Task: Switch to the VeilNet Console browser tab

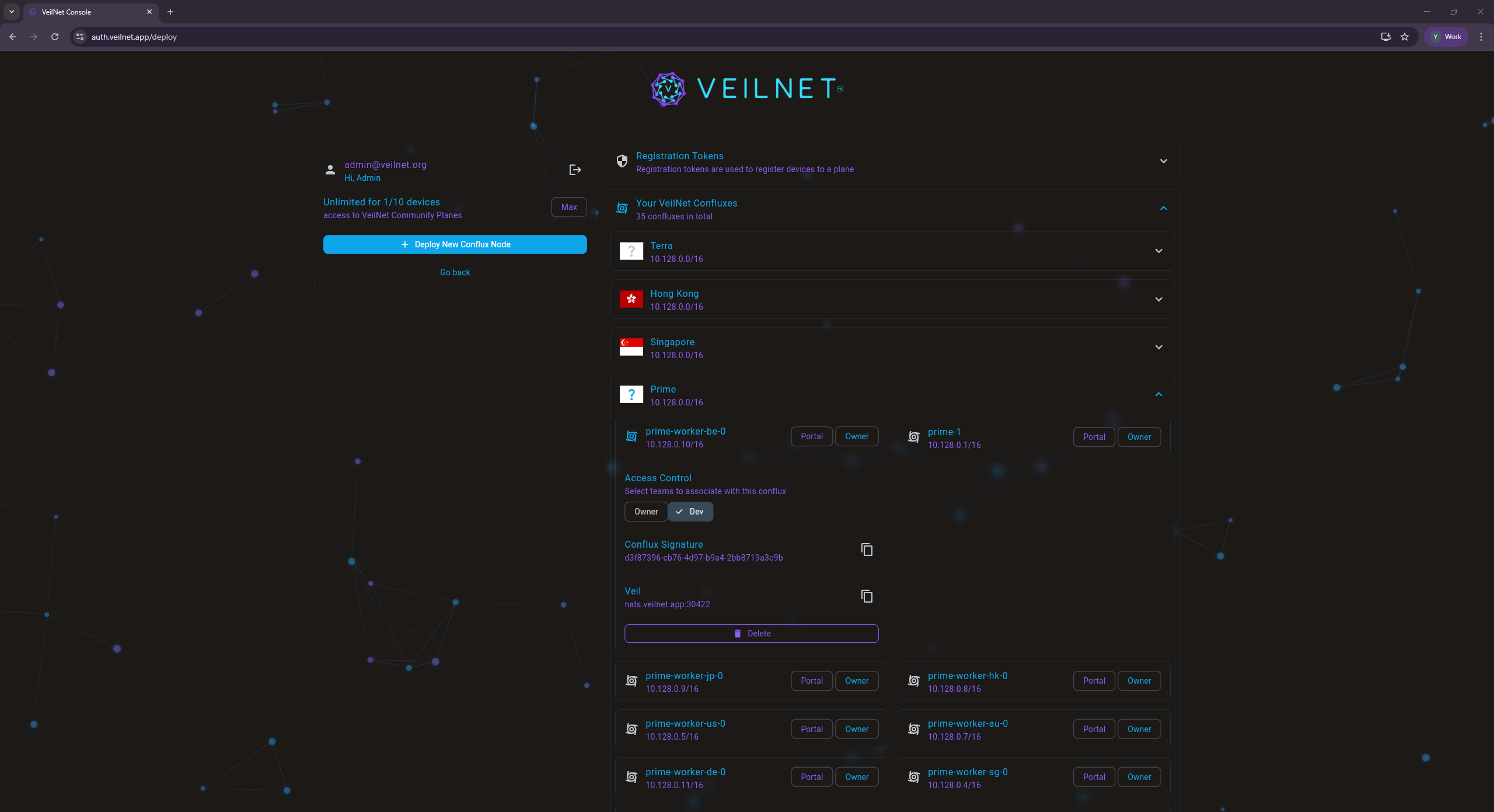Action: tap(88, 12)
